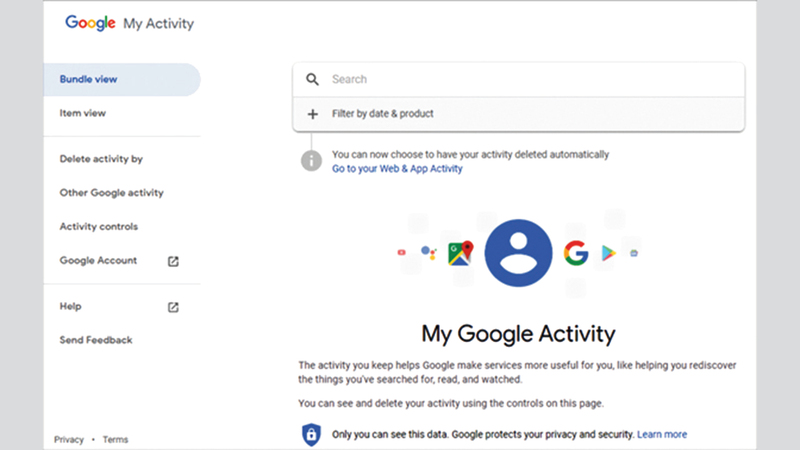Open the Go to your Web & App Activity link
This screenshot has width=800, height=450.
click(x=397, y=169)
